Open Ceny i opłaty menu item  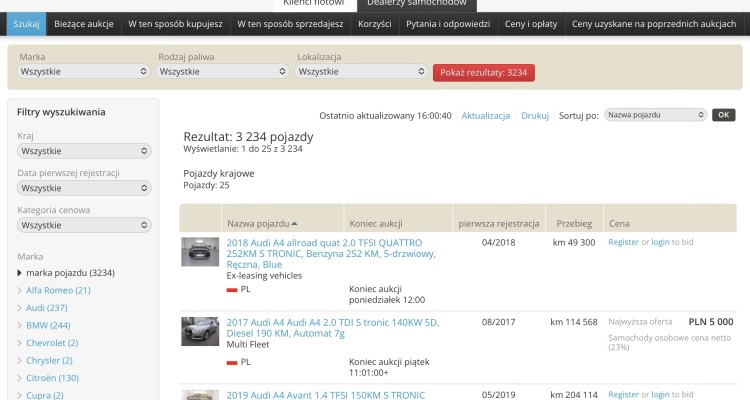pos(531,24)
